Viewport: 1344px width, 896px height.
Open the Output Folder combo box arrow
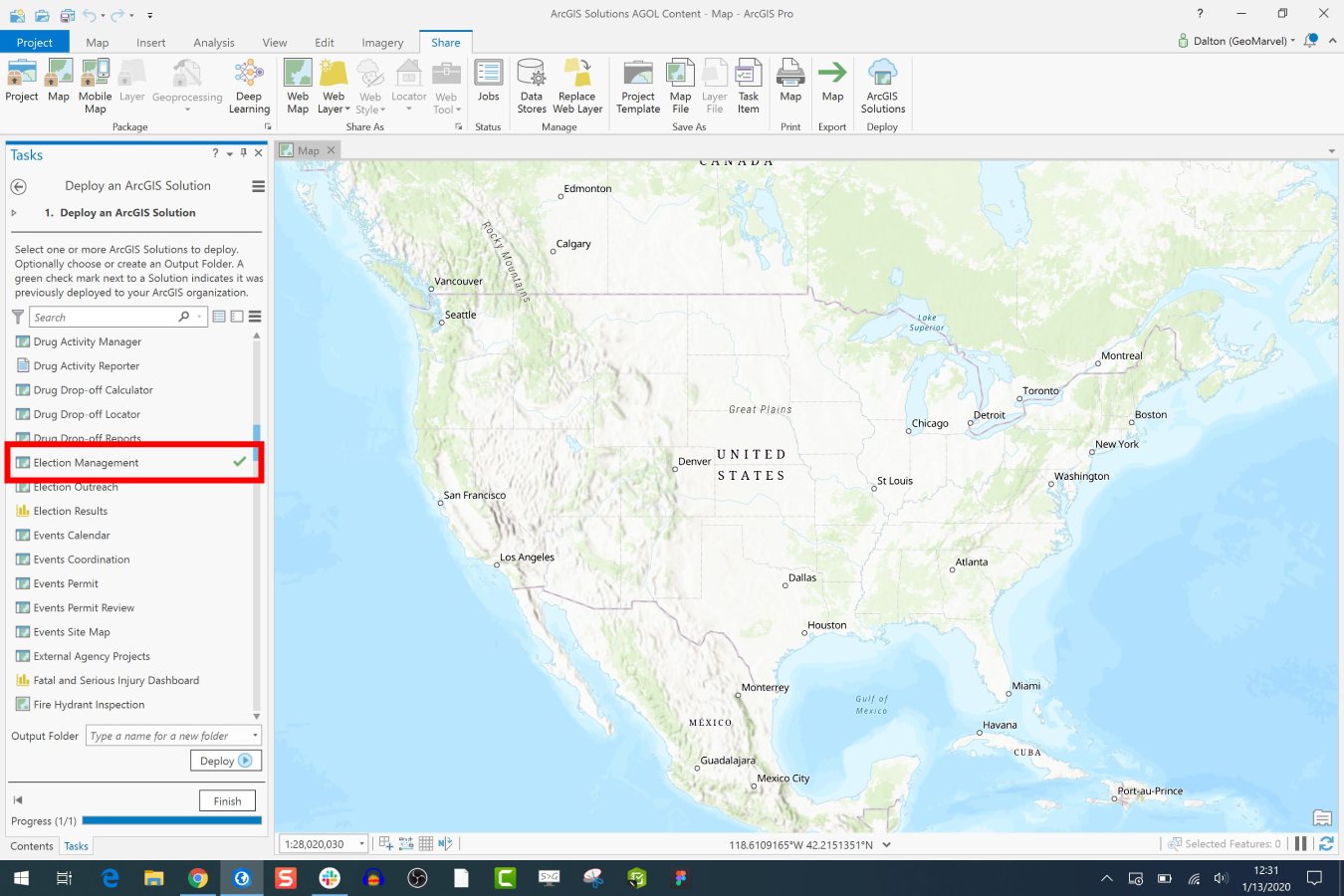pyautogui.click(x=255, y=736)
